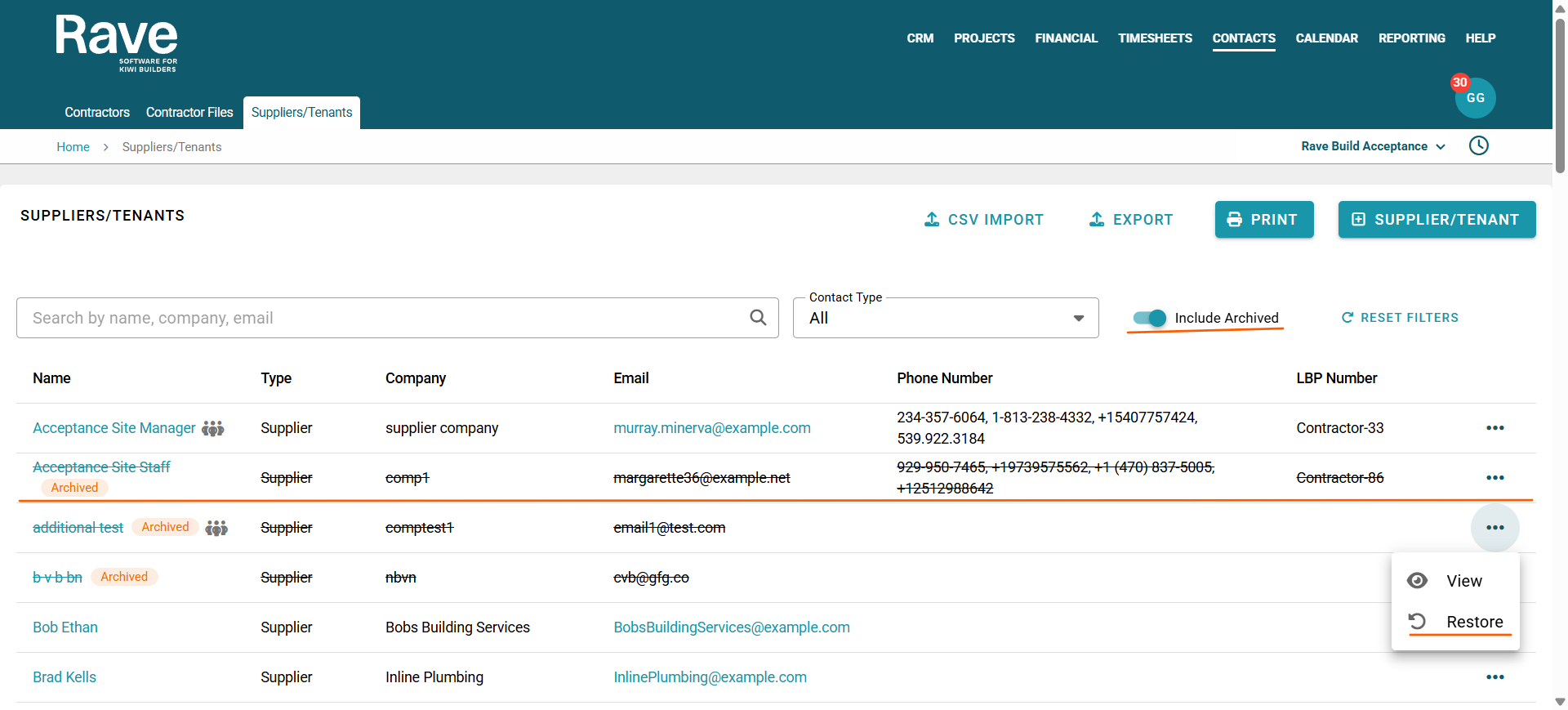
Task: Open the Timesheets navigation menu
Action: [1155, 38]
